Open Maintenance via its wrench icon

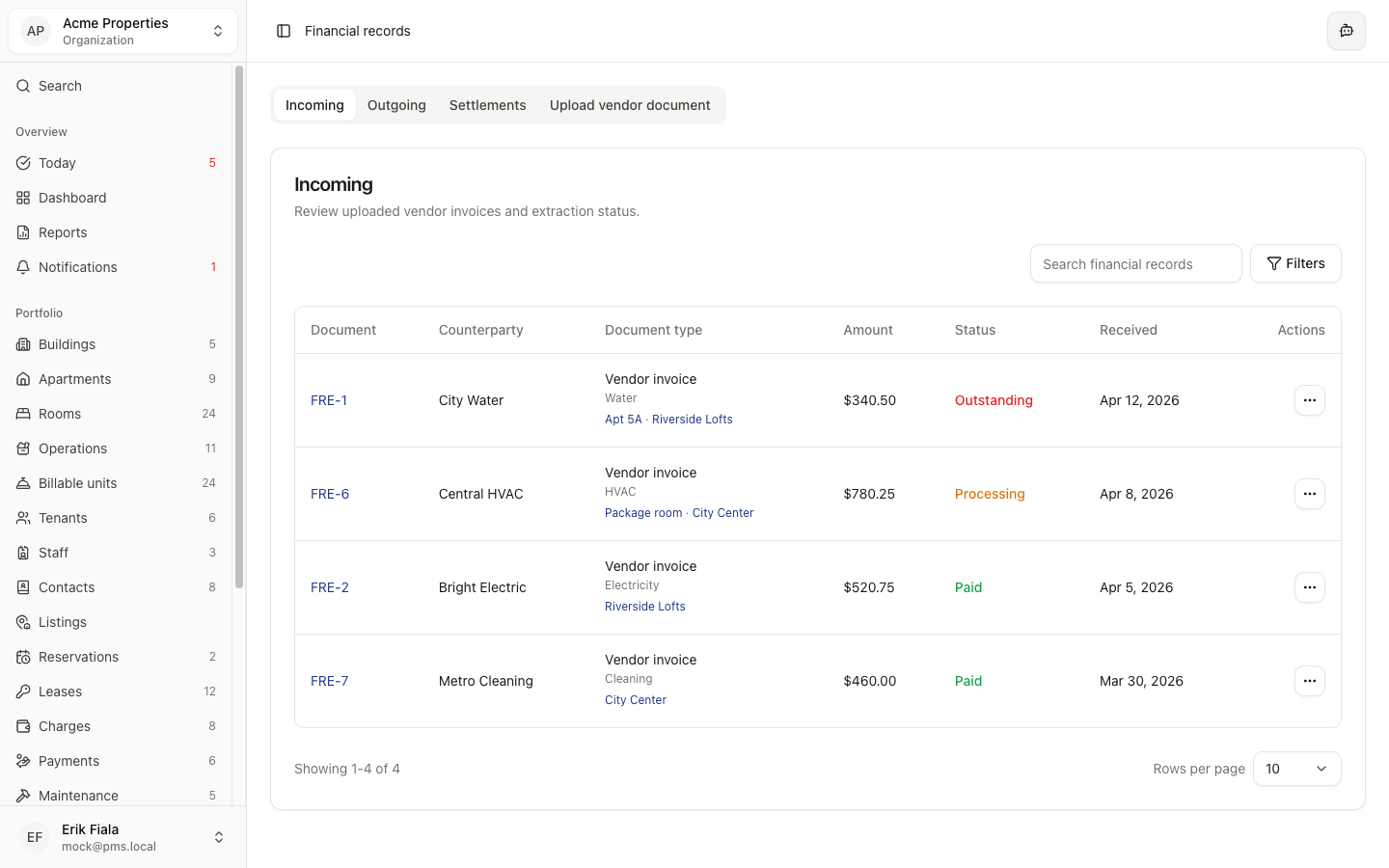[x=23, y=795]
